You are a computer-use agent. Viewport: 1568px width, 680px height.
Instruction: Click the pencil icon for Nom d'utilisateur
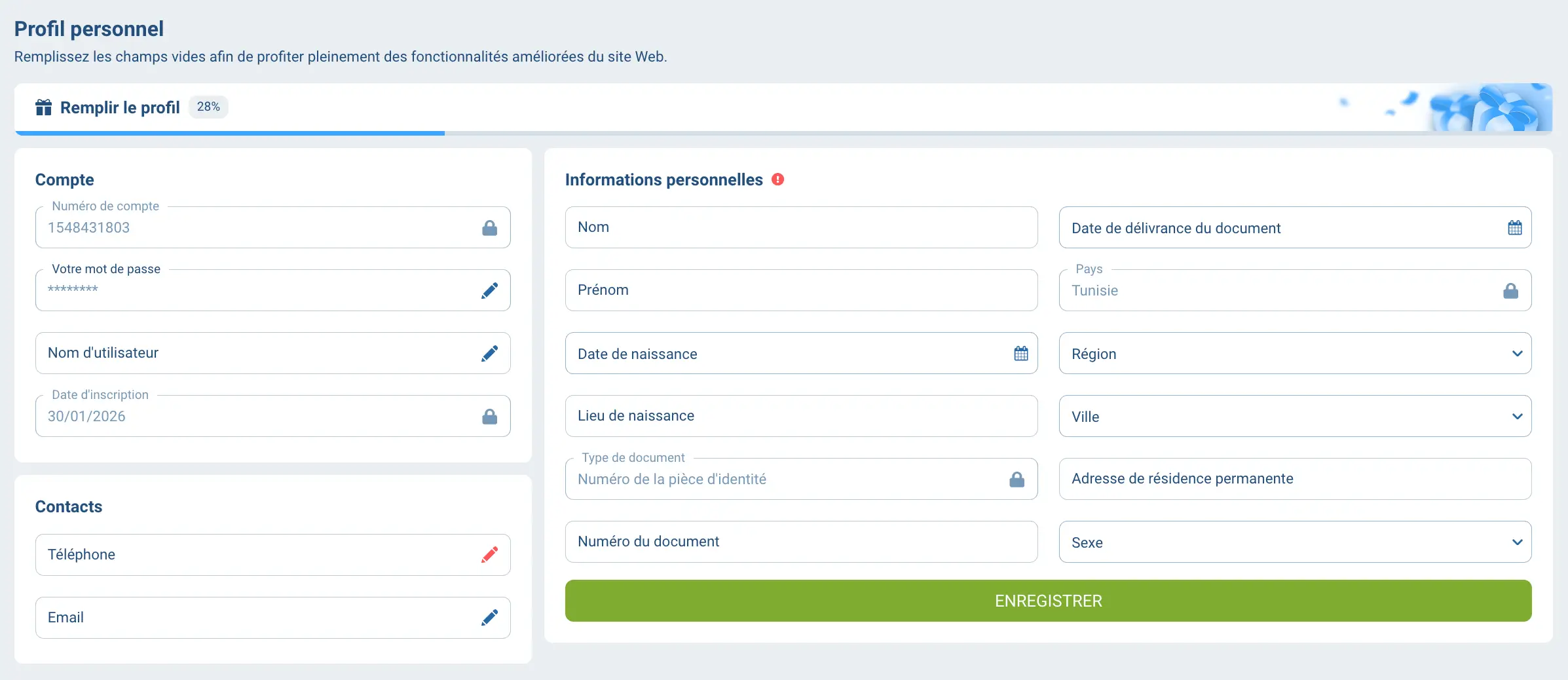tap(489, 354)
